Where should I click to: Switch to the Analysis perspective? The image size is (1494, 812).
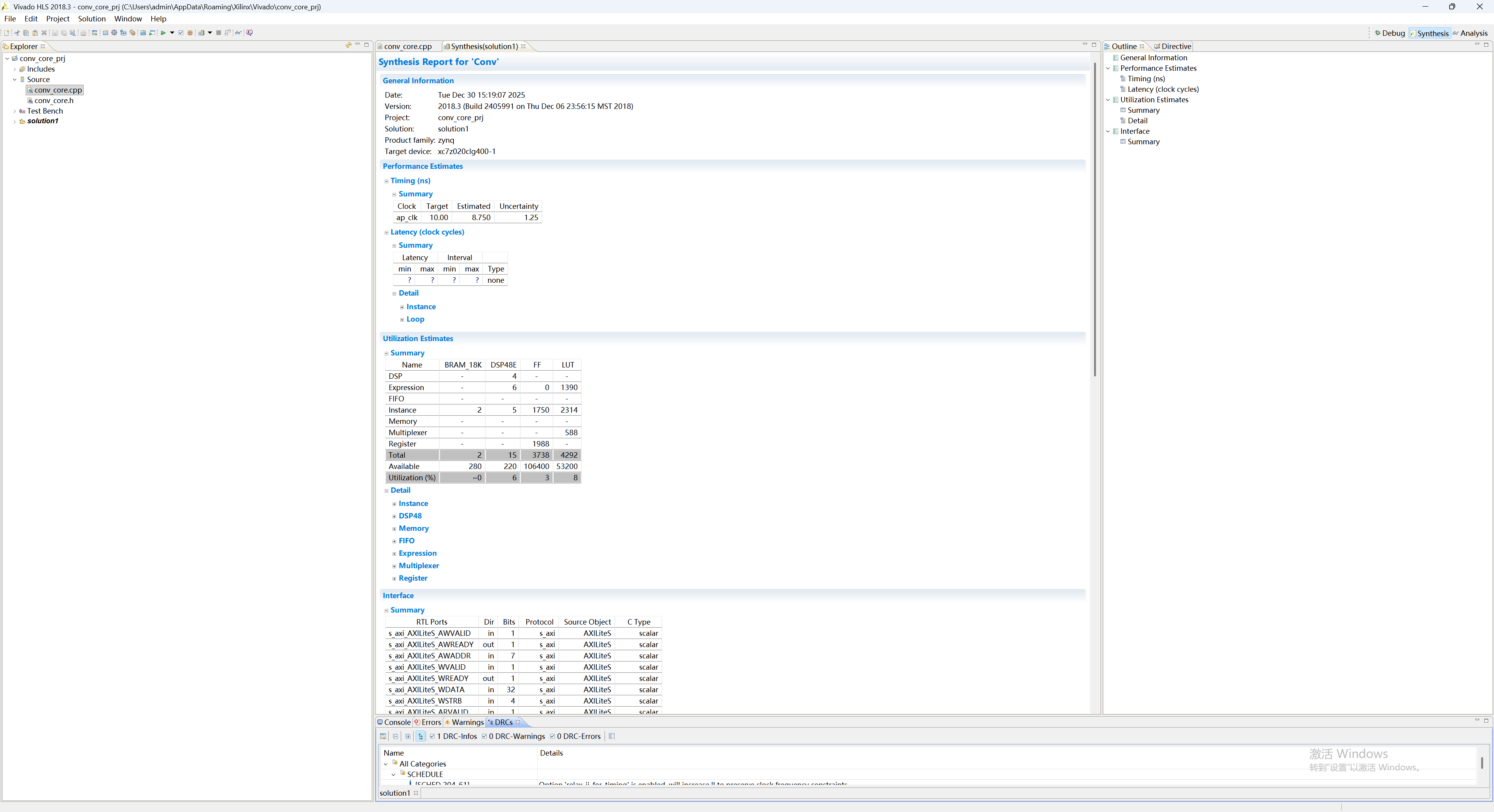[1473, 33]
